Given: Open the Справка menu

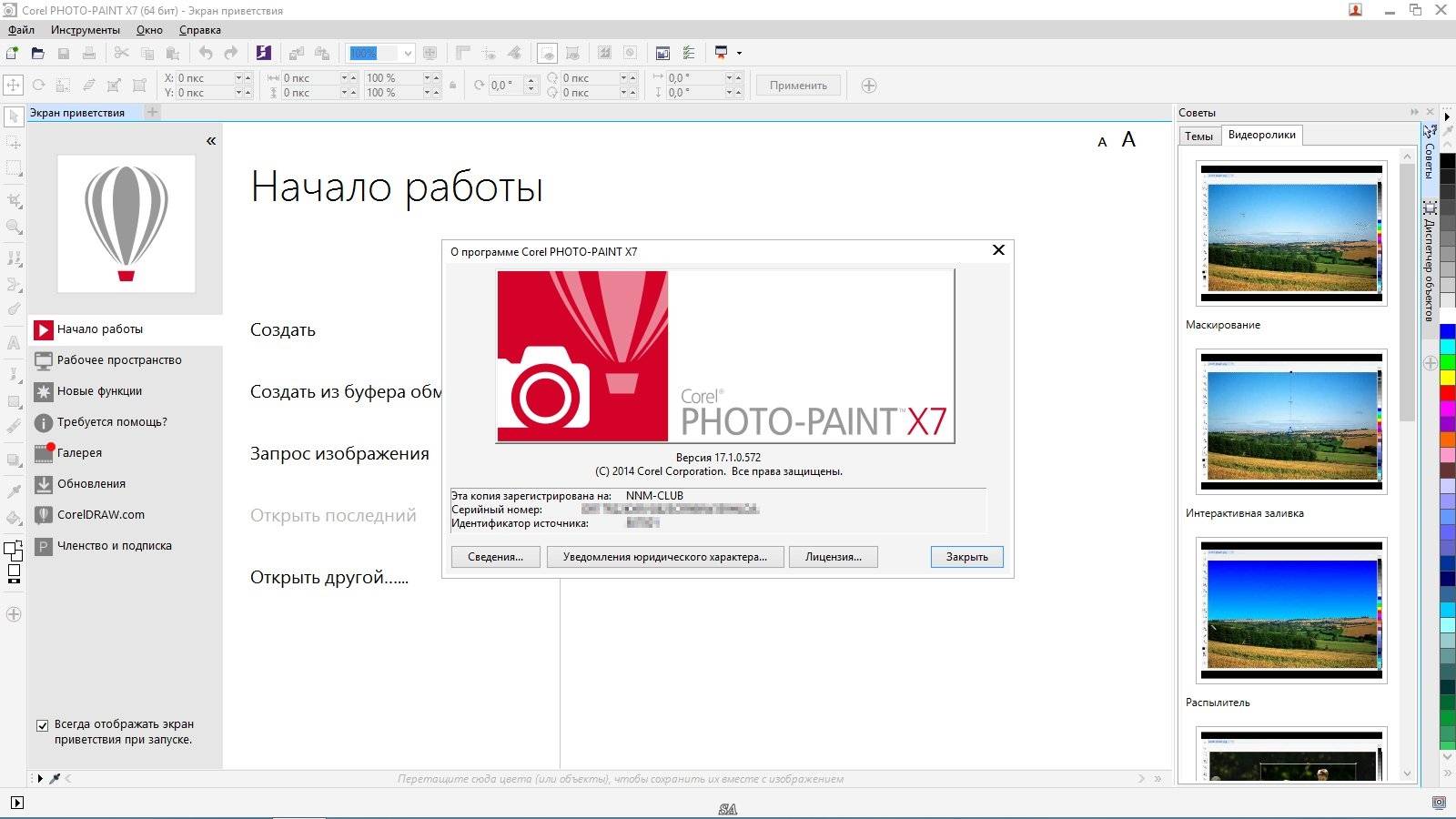Looking at the screenshot, I should (200, 30).
